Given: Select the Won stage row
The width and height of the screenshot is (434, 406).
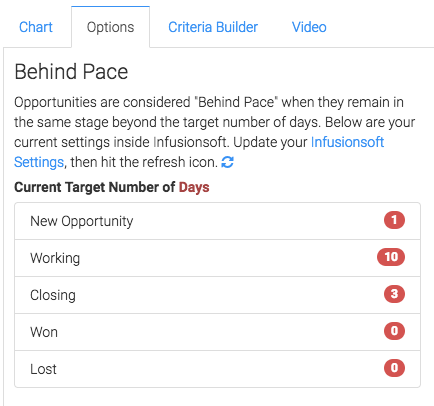Looking at the screenshot, I should (217, 332).
